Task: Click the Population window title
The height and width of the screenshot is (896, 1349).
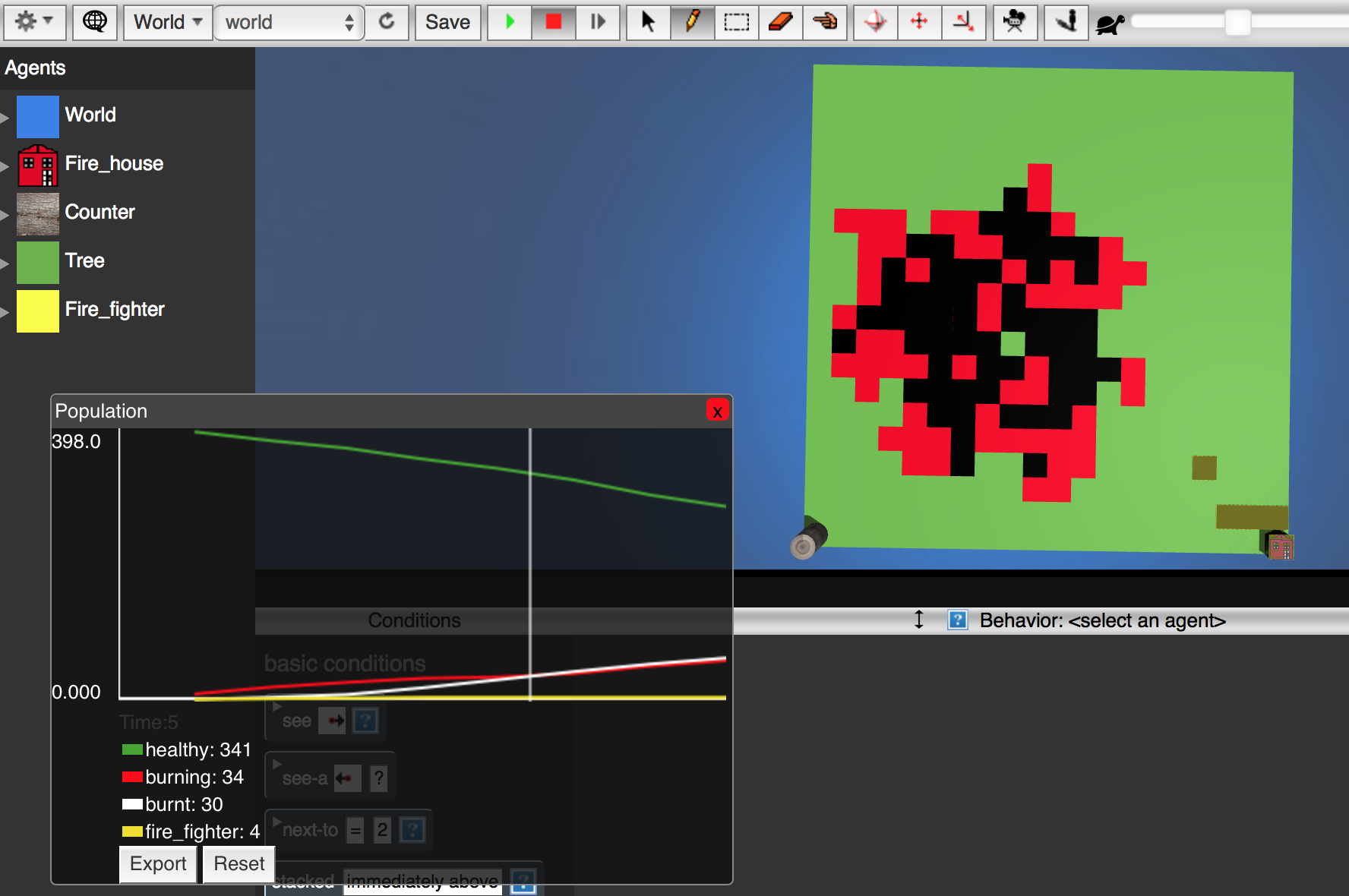Action: pyautogui.click(x=101, y=411)
